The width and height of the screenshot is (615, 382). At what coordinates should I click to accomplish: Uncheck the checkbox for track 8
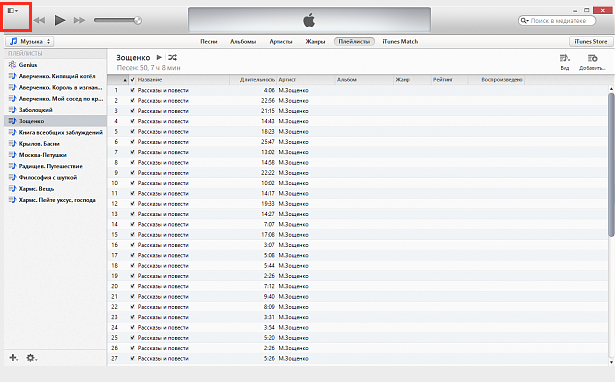tap(133, 162)
